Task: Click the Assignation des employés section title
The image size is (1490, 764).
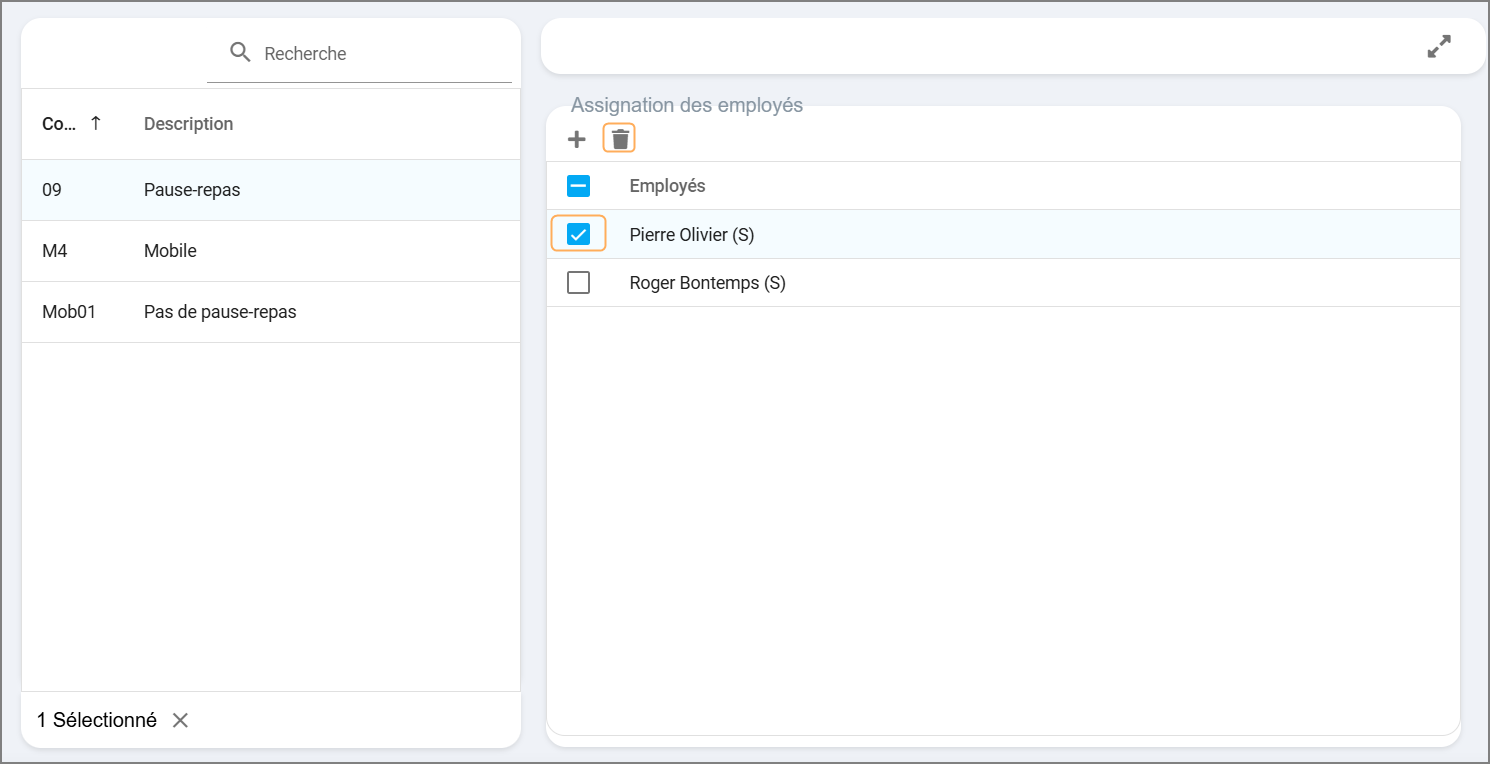Action: tap(686, 105)
